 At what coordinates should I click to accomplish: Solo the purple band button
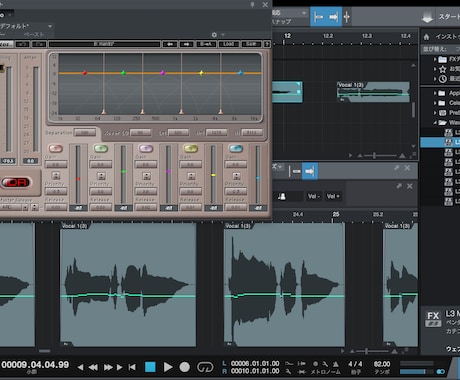(x=146, y=148)
